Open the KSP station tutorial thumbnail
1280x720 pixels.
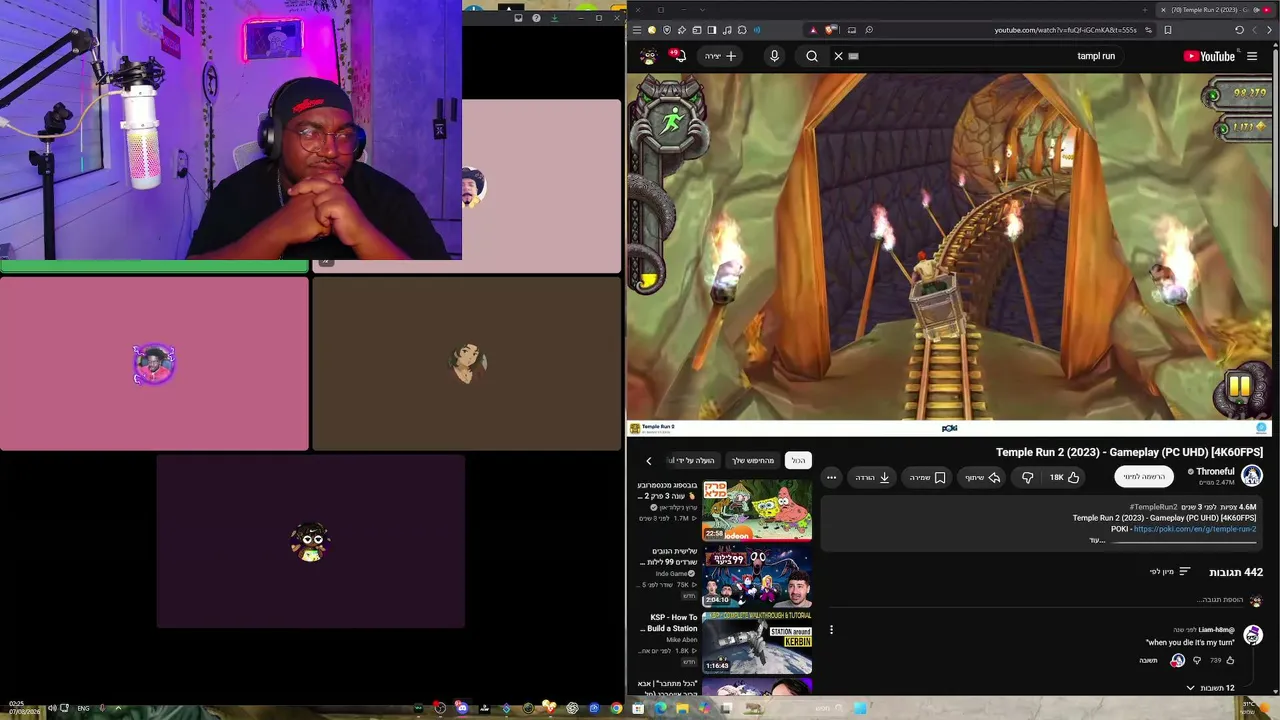coord(757,643)
